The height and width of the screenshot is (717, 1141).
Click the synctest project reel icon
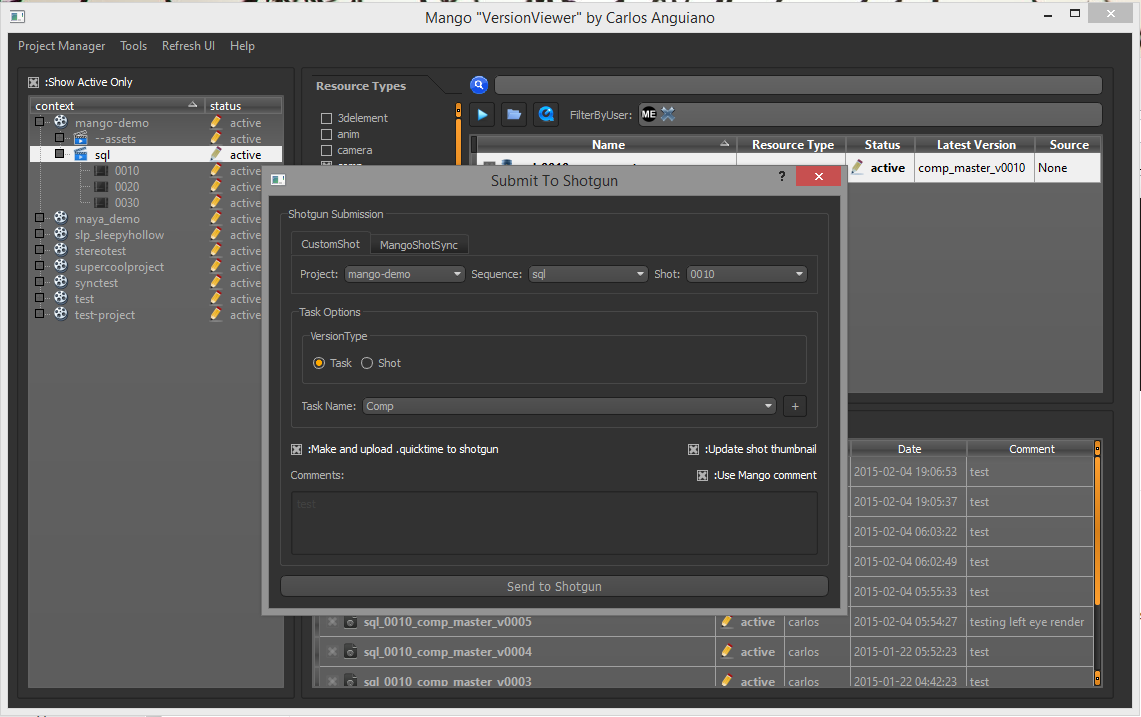coord(61,282)
